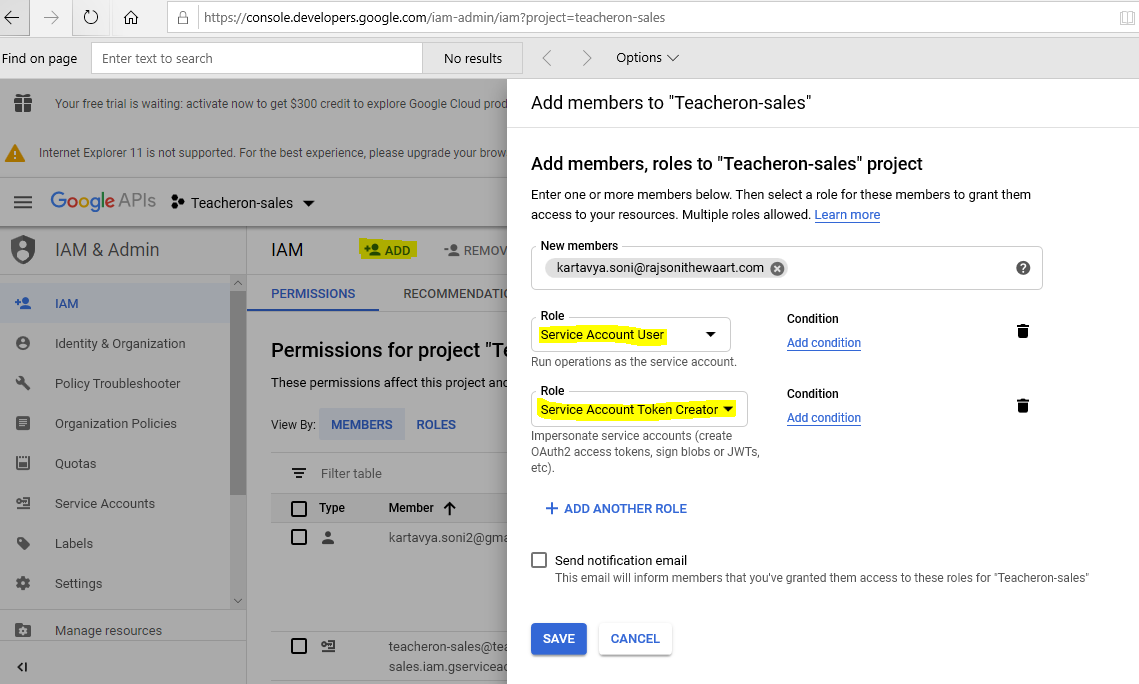
Task: Click the New members help icon
Action: coord(1023,268)
